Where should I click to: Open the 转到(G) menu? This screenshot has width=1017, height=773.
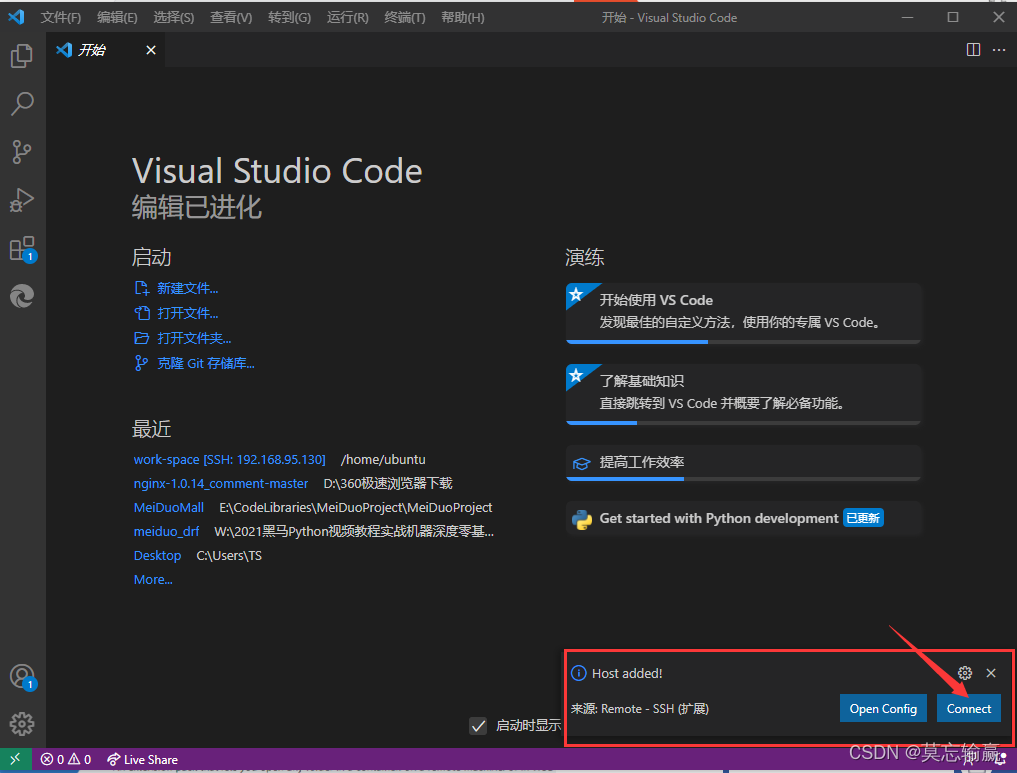[x=289, y=18]
